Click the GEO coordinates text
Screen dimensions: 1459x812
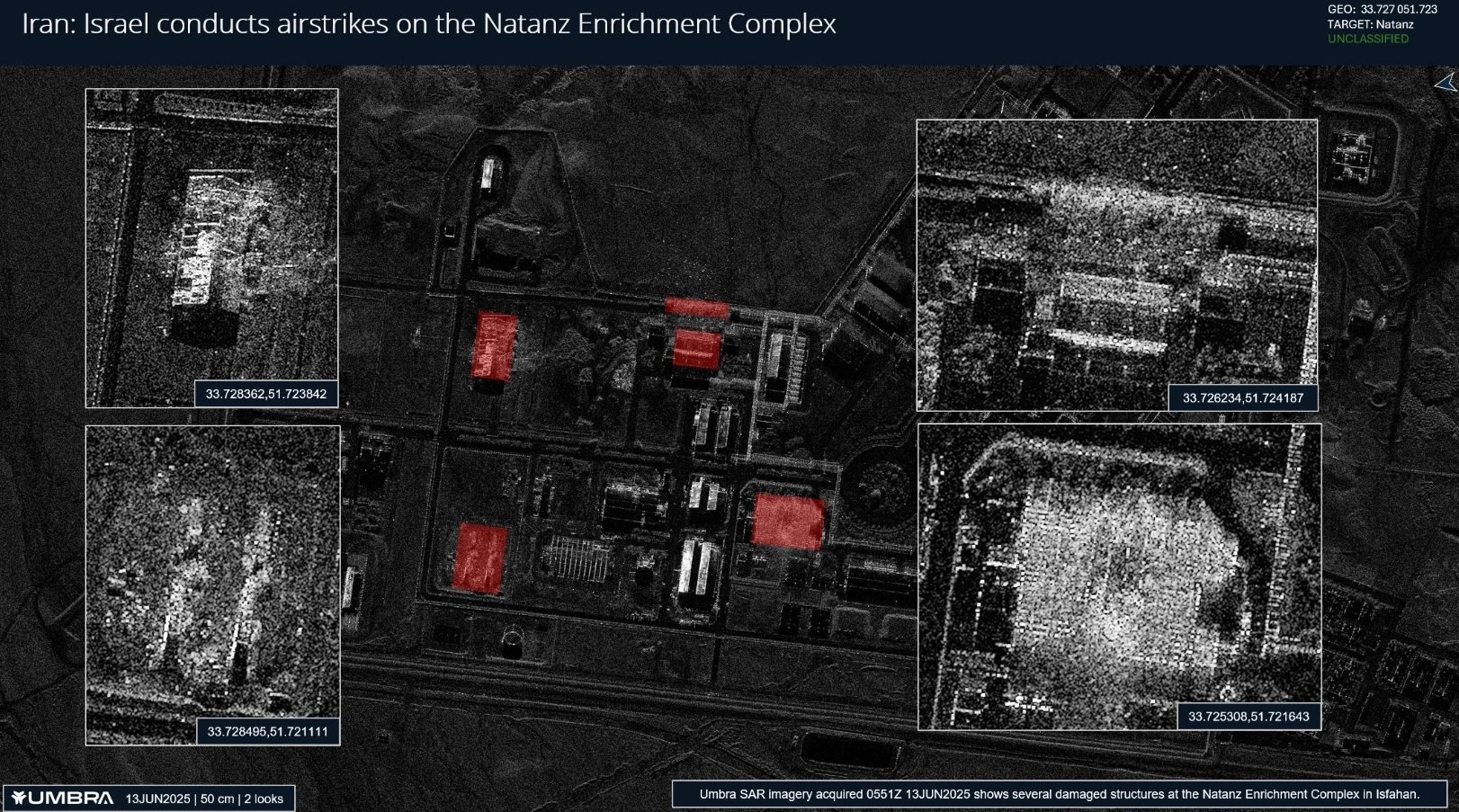(1382, 10)
